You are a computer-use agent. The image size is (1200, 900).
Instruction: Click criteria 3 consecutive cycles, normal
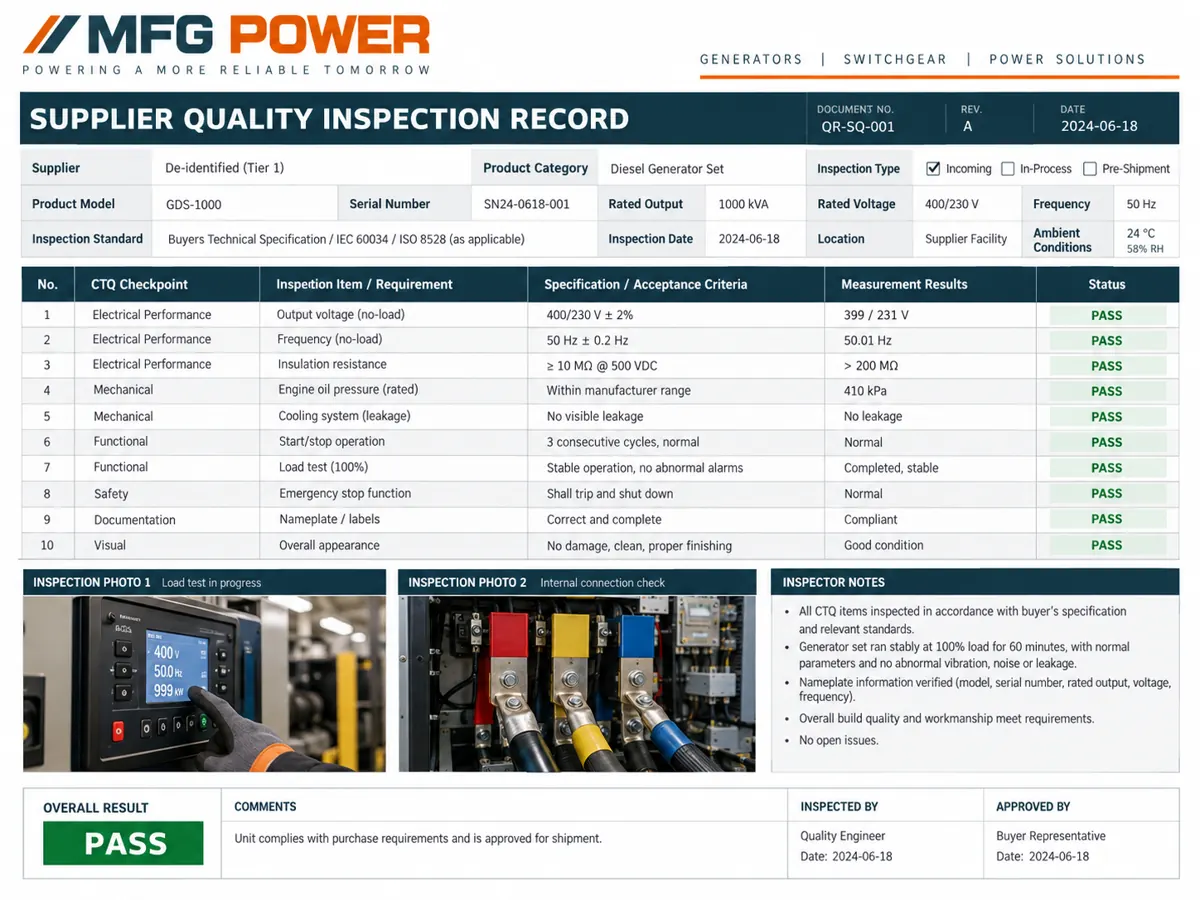(623, 442)
